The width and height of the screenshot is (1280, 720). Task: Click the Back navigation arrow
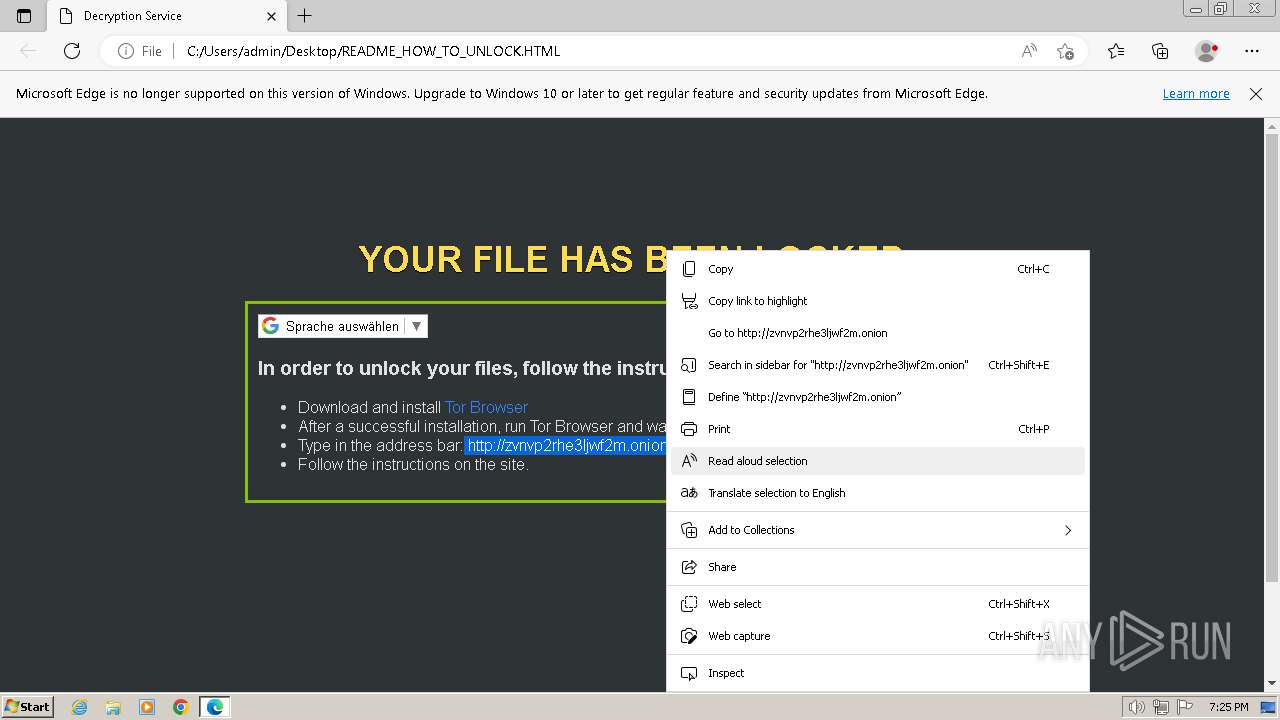pos(28,51)
